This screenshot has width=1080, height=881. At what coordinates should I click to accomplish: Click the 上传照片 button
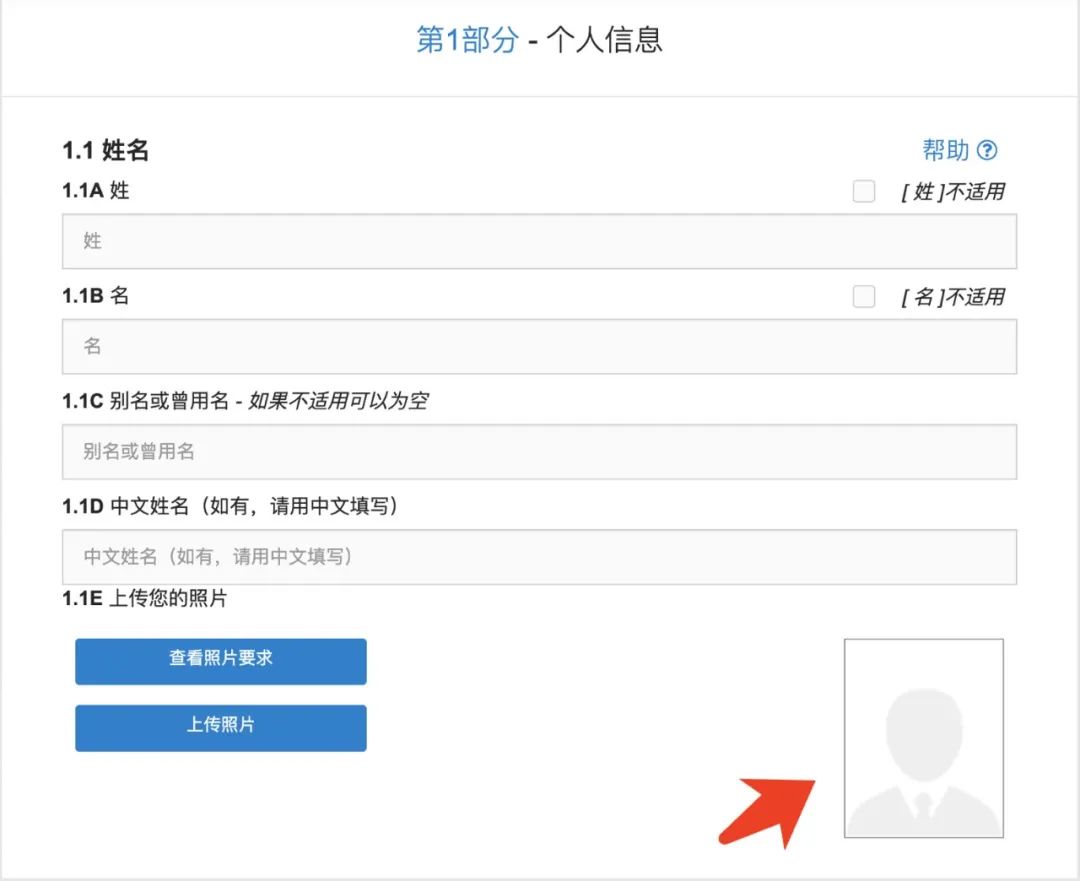tap(221, 728)
